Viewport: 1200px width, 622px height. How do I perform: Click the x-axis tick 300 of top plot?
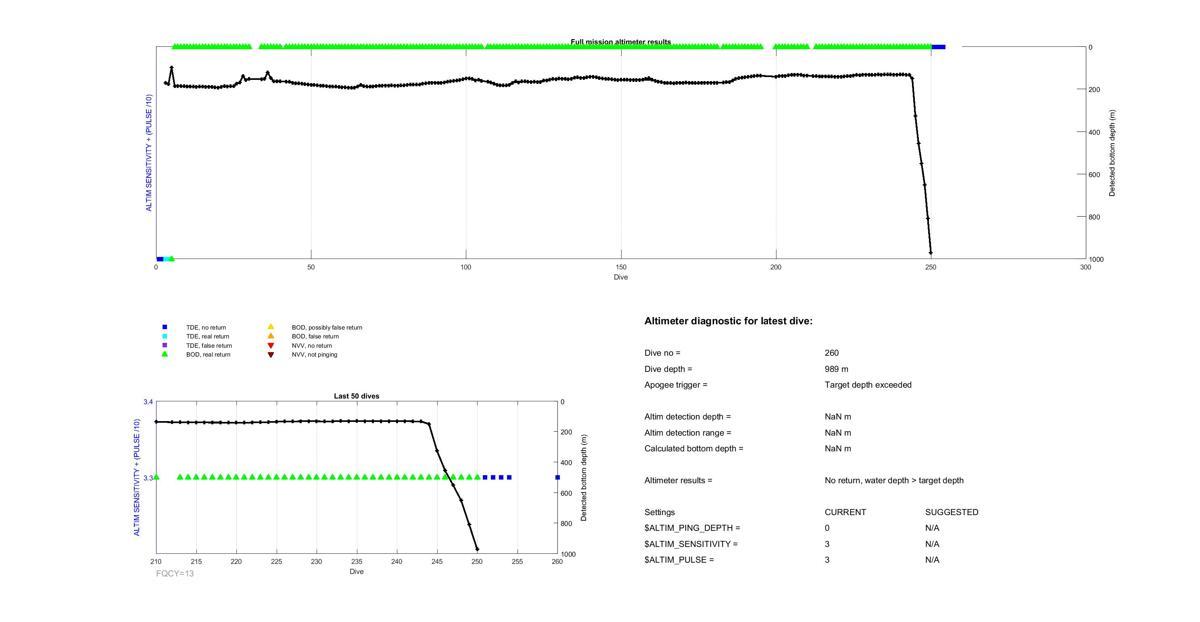pos(1086,267)
